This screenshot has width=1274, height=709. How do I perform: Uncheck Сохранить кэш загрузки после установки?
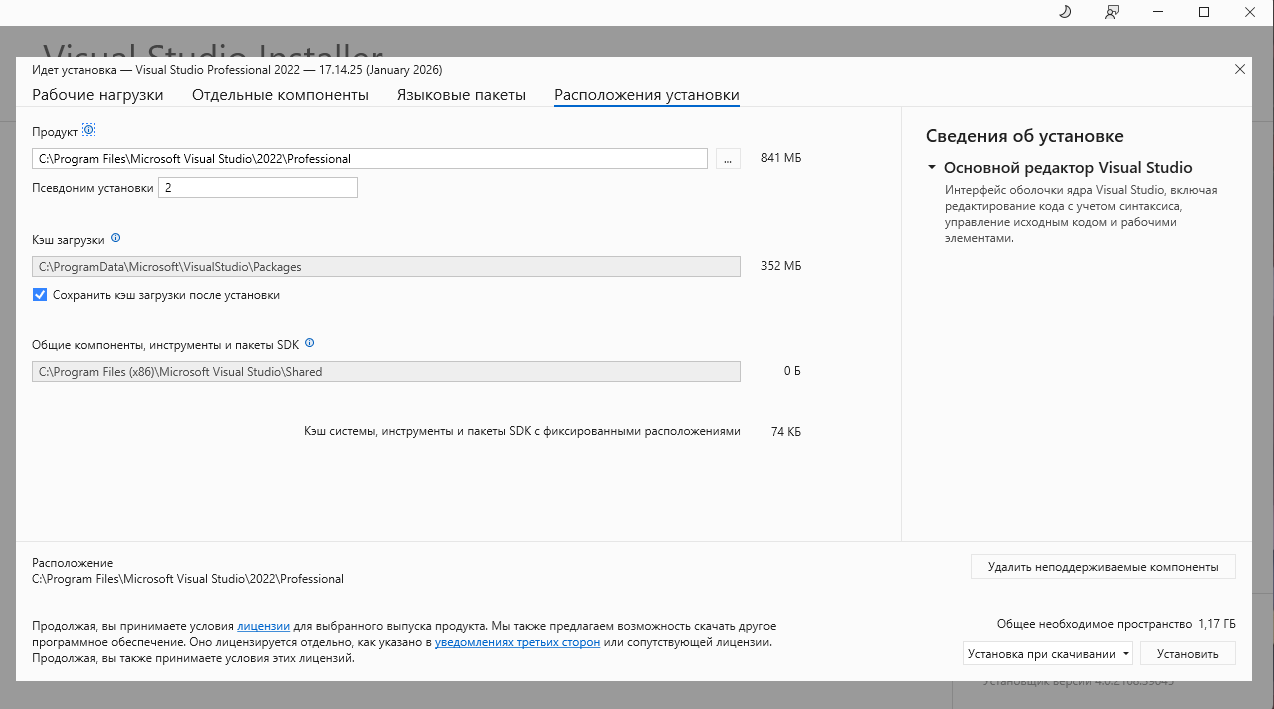pos(40,295)
